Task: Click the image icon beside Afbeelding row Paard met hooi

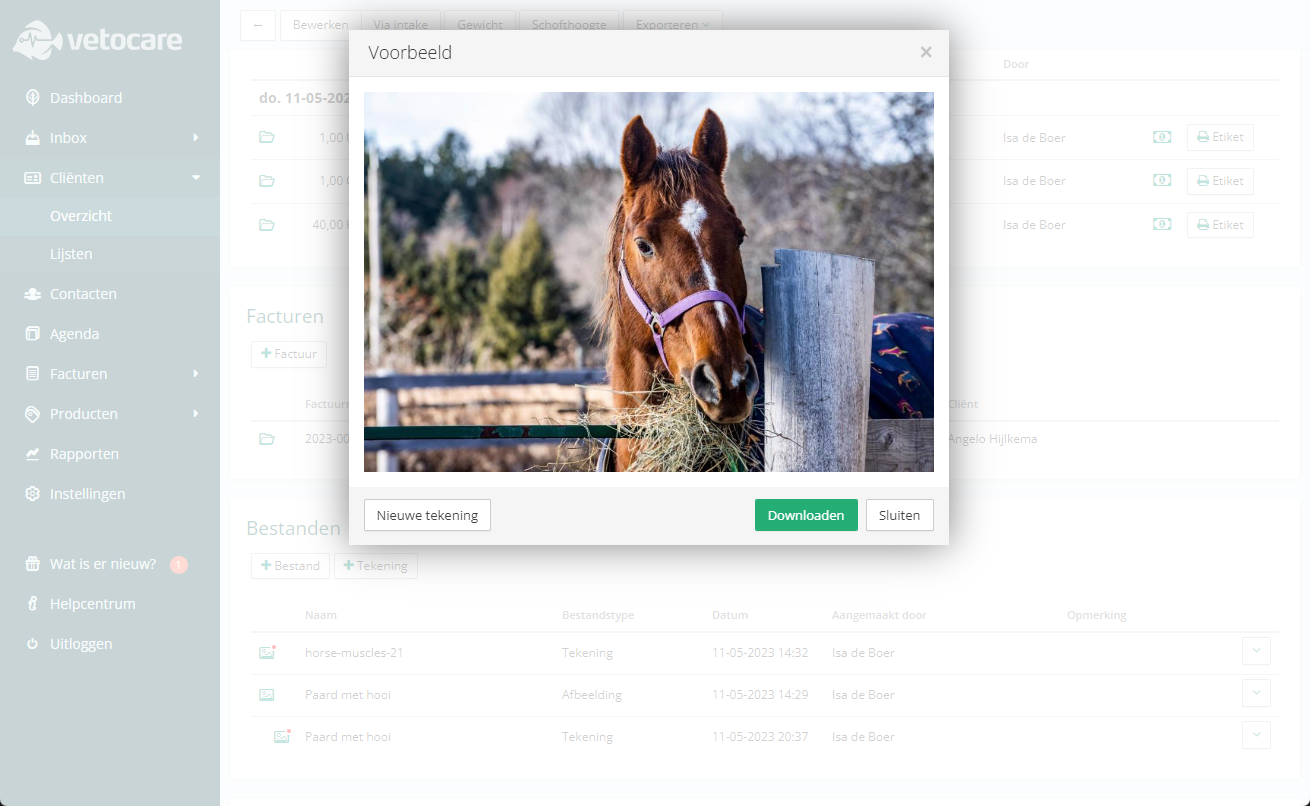Action: [267, 694]
